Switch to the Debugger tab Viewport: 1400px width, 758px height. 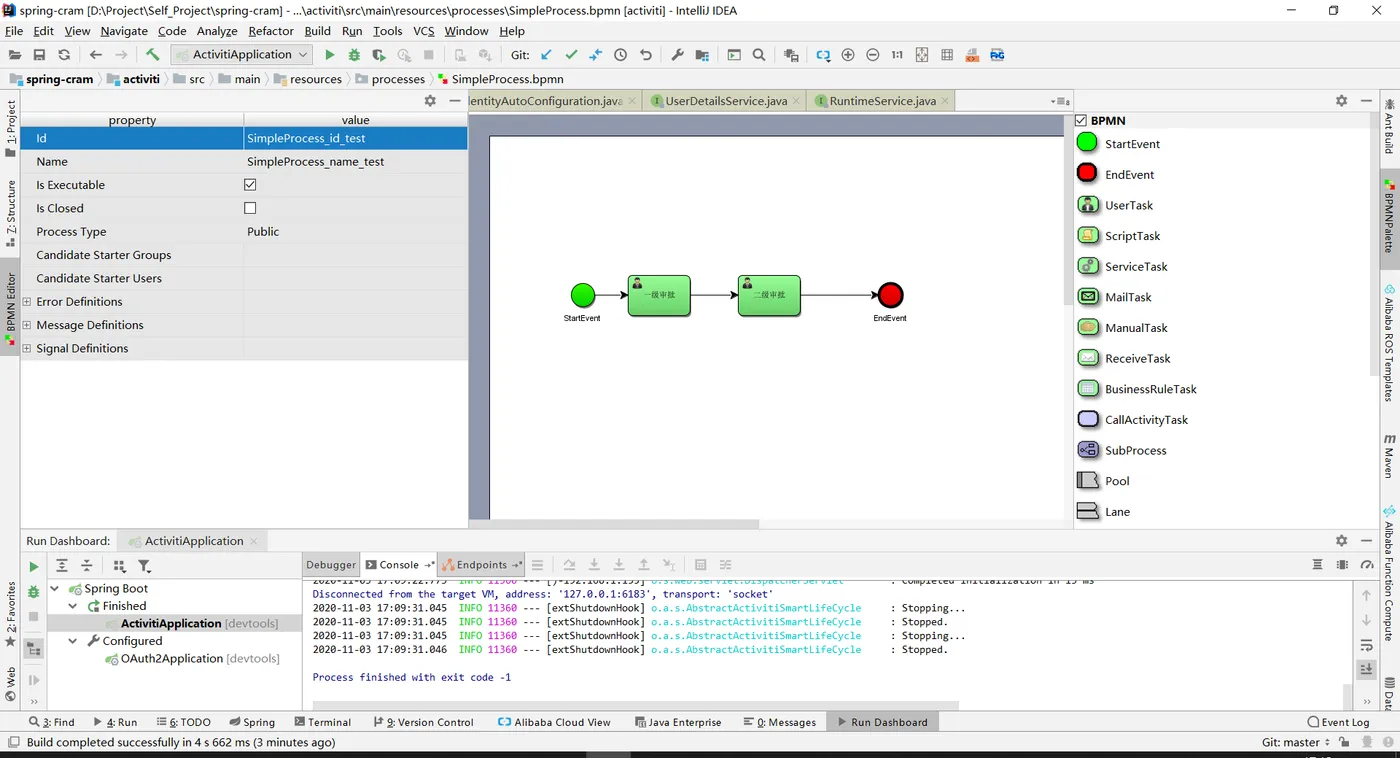331,565
